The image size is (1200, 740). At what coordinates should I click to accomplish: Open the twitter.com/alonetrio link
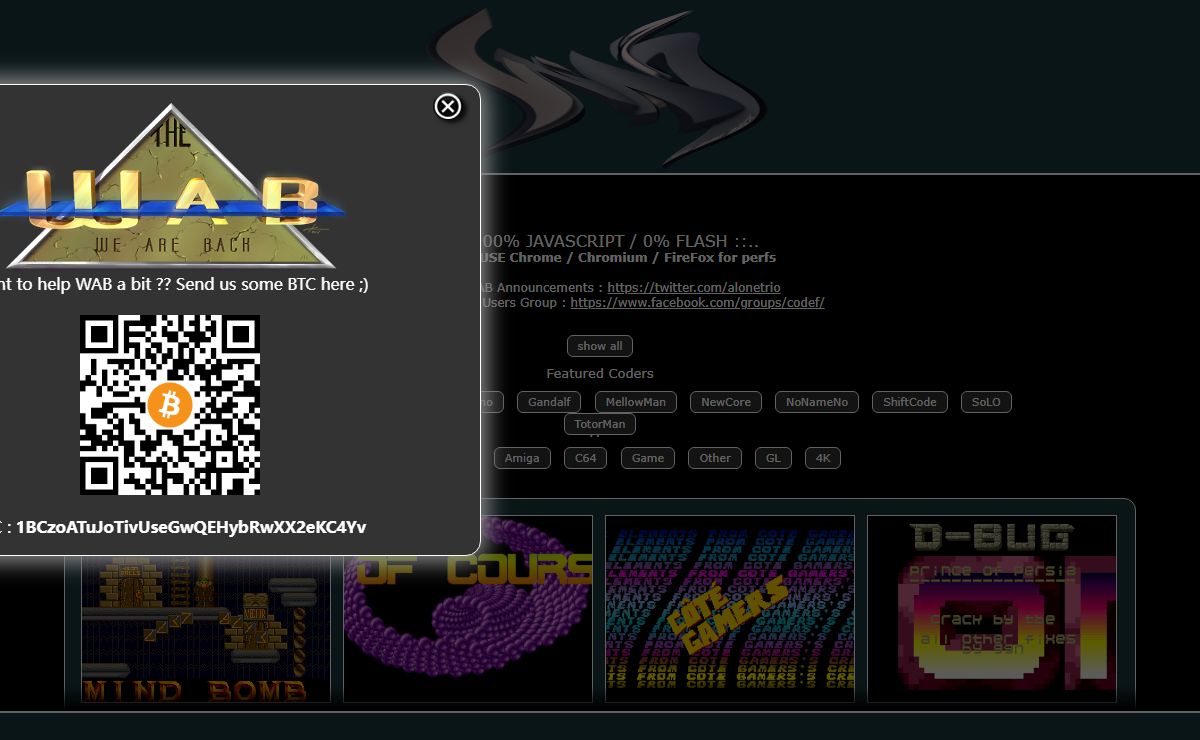(694, 287)
